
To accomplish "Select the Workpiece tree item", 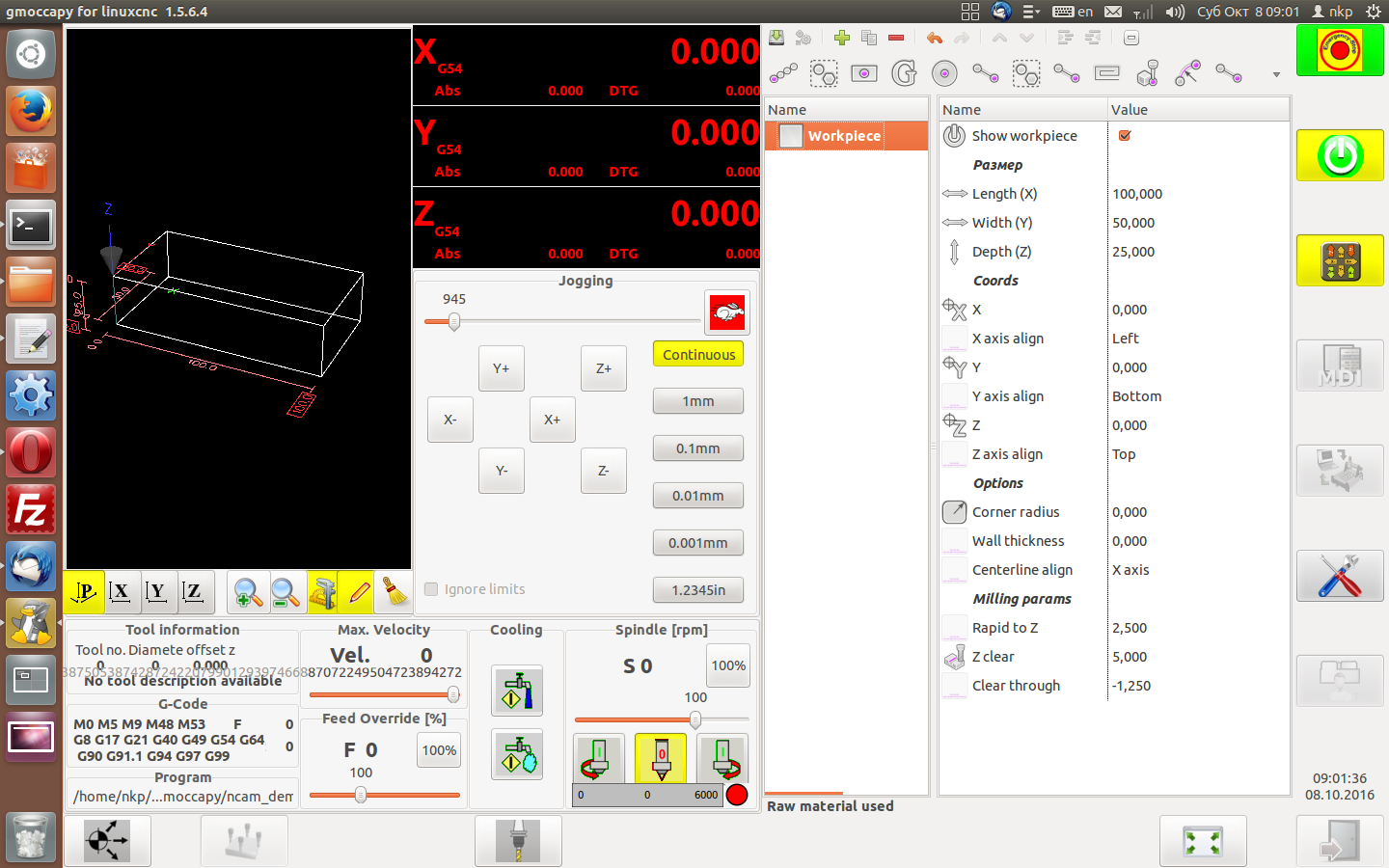I will 843,136.
